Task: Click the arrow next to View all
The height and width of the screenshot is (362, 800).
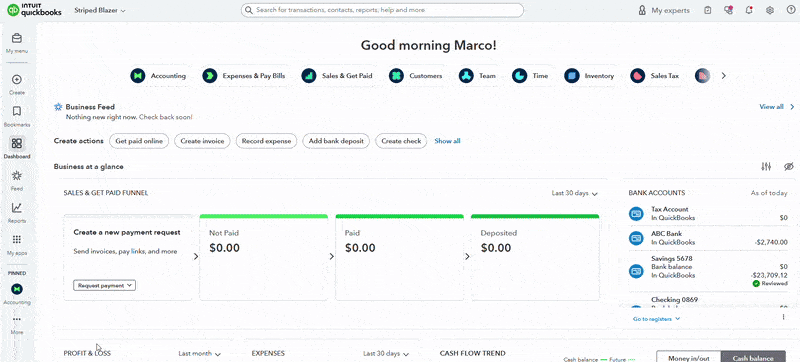Action: (792, 107)
